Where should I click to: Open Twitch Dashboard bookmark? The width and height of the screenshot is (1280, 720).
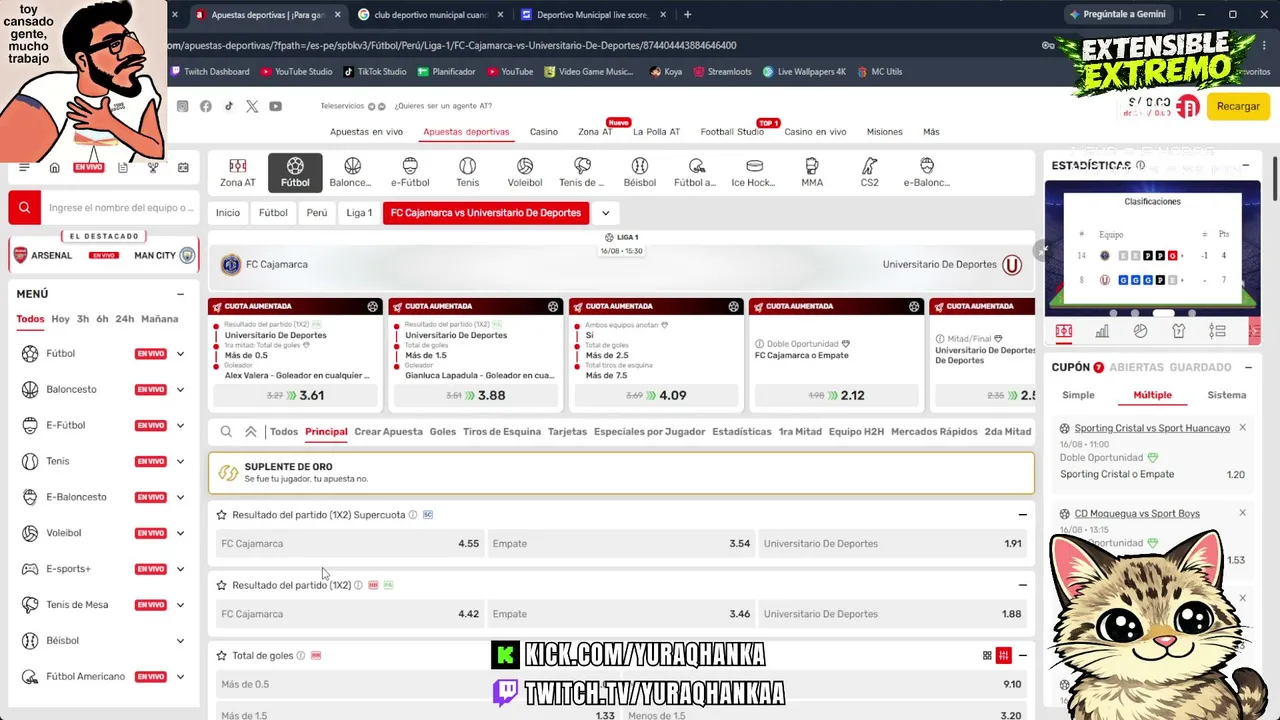(x=211, y=72)
